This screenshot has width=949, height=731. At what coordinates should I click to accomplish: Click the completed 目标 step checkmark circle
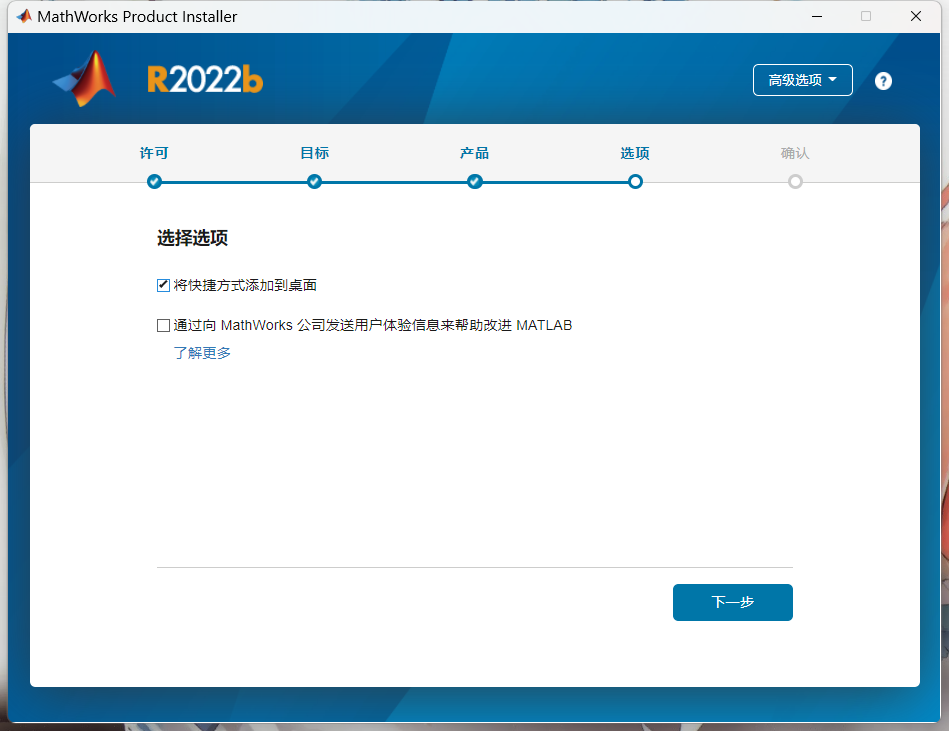pos(314,181)
